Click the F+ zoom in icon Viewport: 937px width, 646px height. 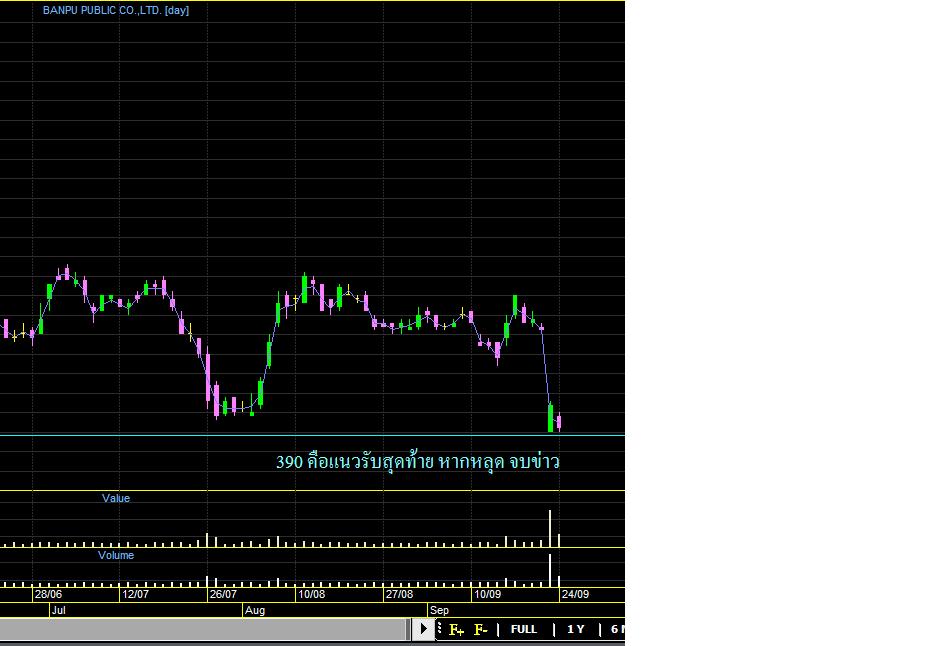coord(456,629)
